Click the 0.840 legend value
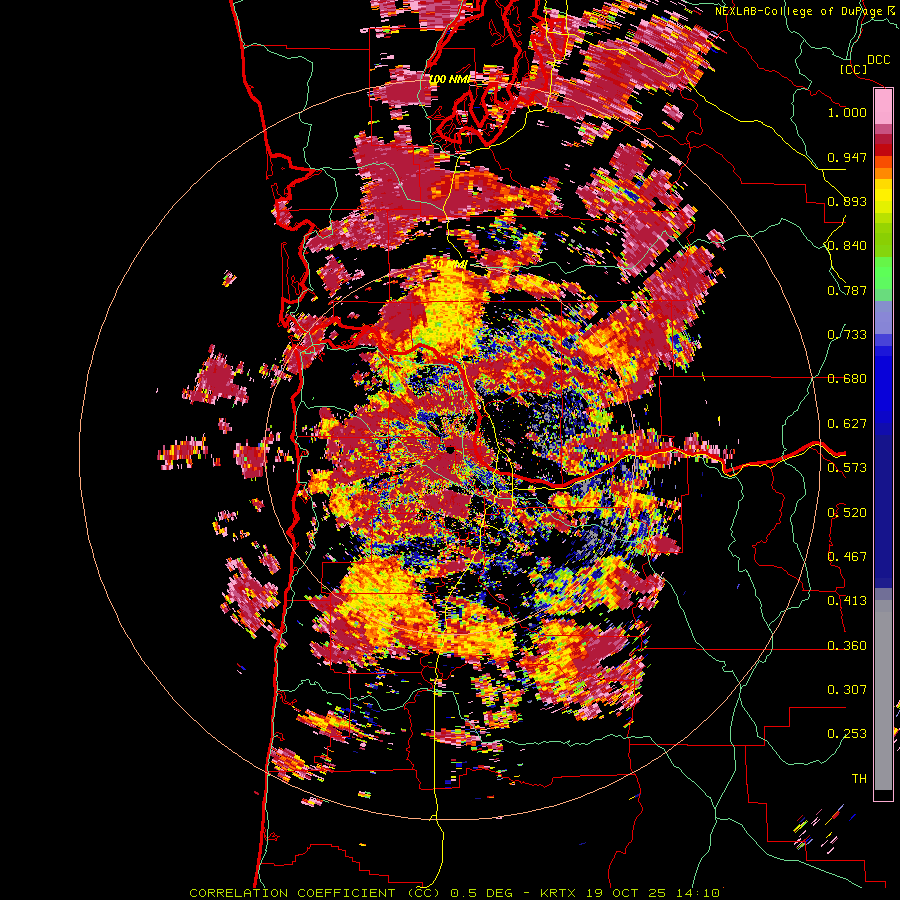This screenshot has width=900, height=900. tap(847, 246)
